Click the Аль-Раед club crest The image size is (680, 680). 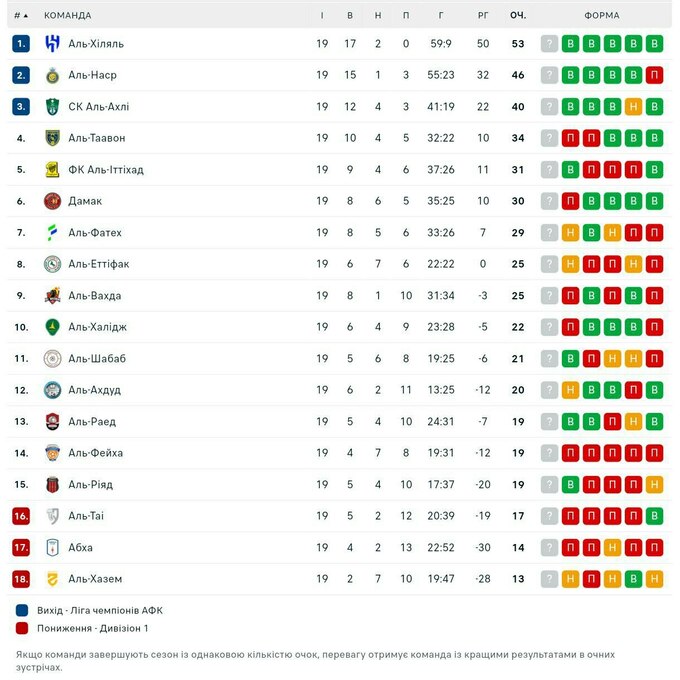pyautogui.click(x=52, y=422)
